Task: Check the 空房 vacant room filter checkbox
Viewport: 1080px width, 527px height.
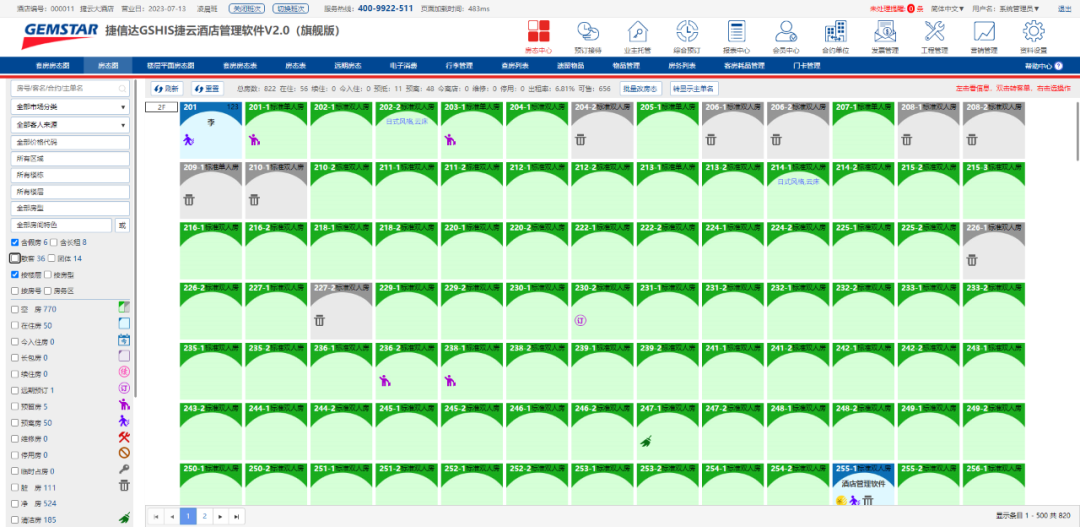Action: point(14,309)
